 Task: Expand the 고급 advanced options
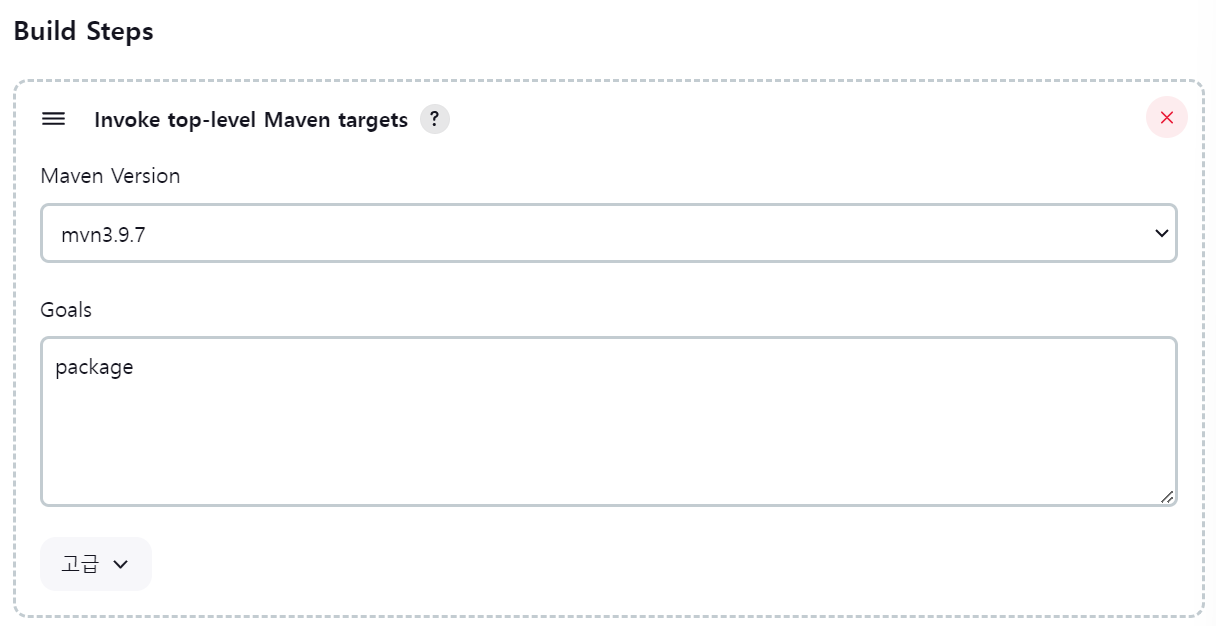pyautogui.click(x=96, y=564)
